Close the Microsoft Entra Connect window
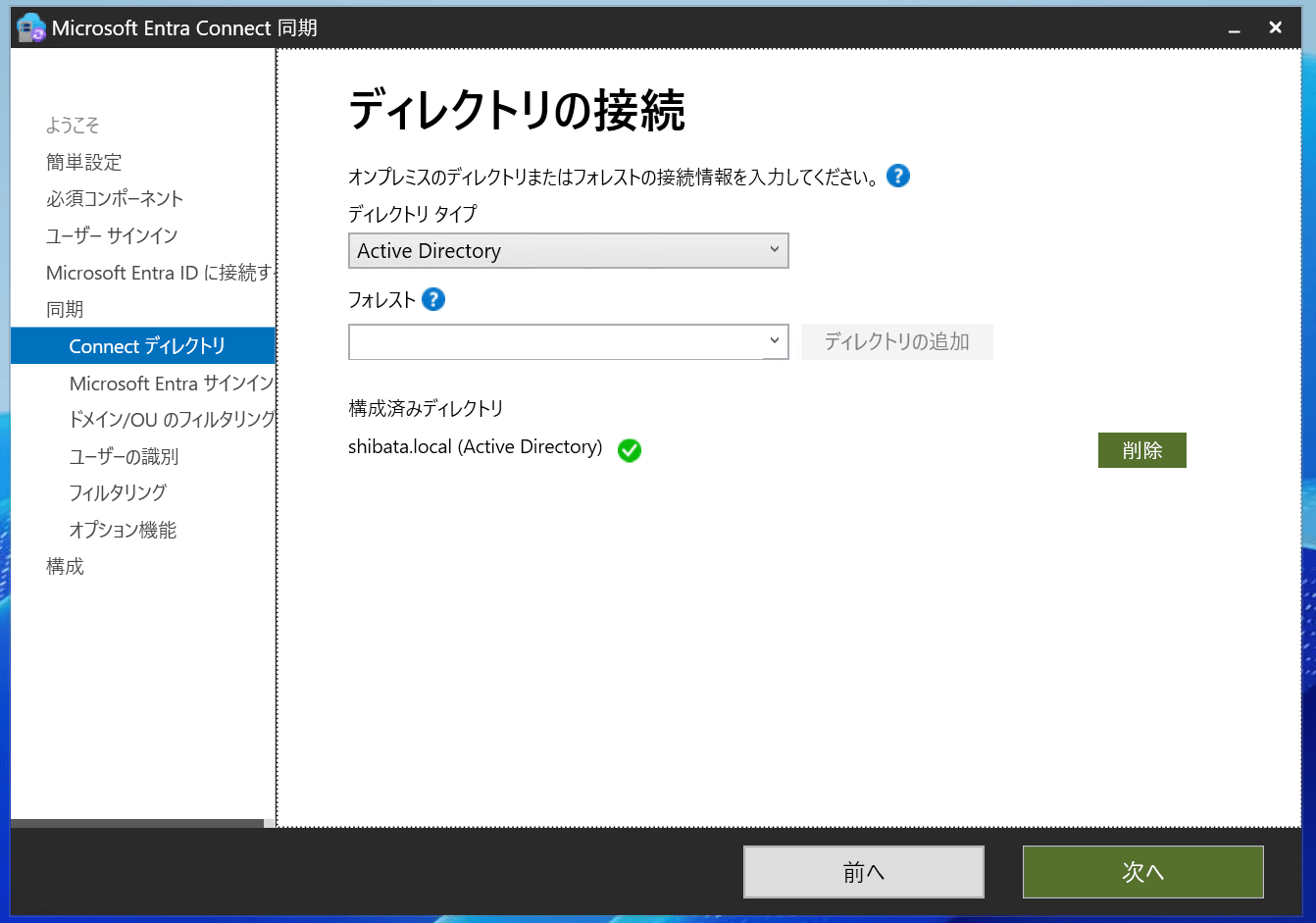This screenshot has width=1316, height=923. point(1276,27)
